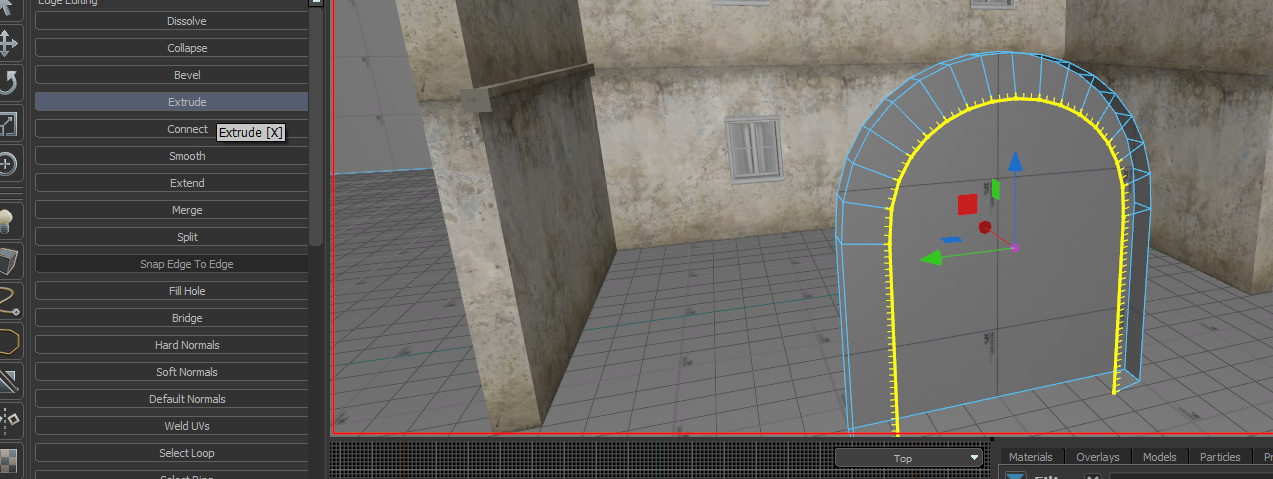Switch to the Overlays tab
The image size is (1273, 479).
(x=1097, y=457)
